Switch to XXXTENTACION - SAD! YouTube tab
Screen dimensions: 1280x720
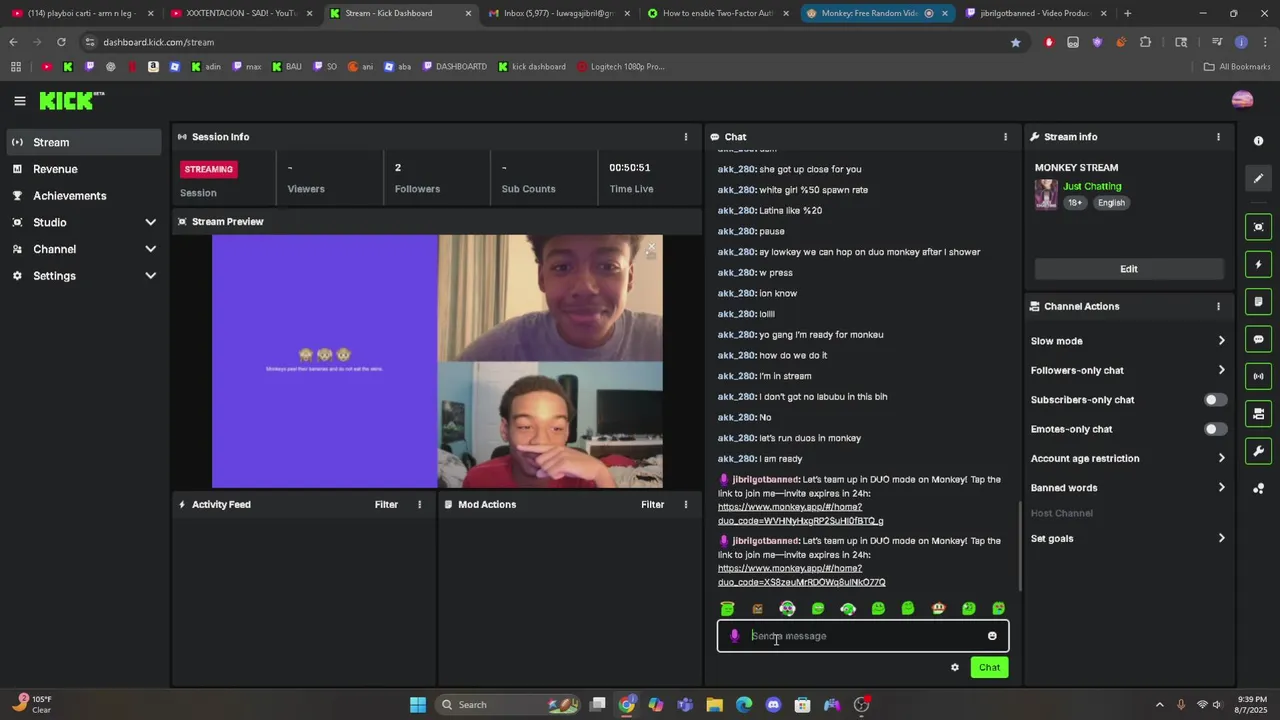click(x=240, y=13)
